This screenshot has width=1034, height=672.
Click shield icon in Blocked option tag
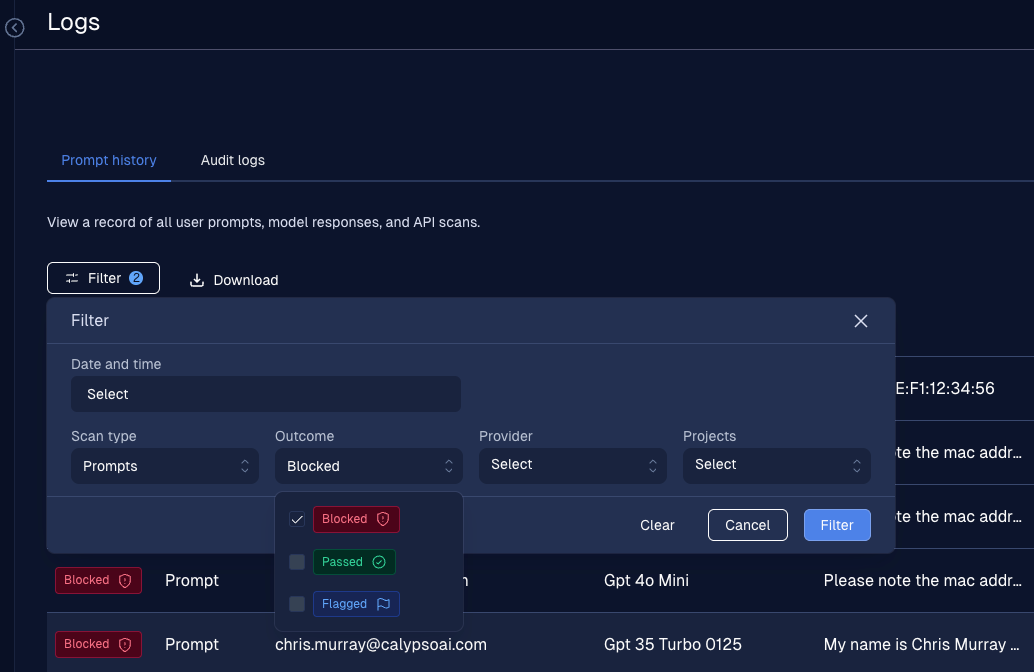(383, 519)
